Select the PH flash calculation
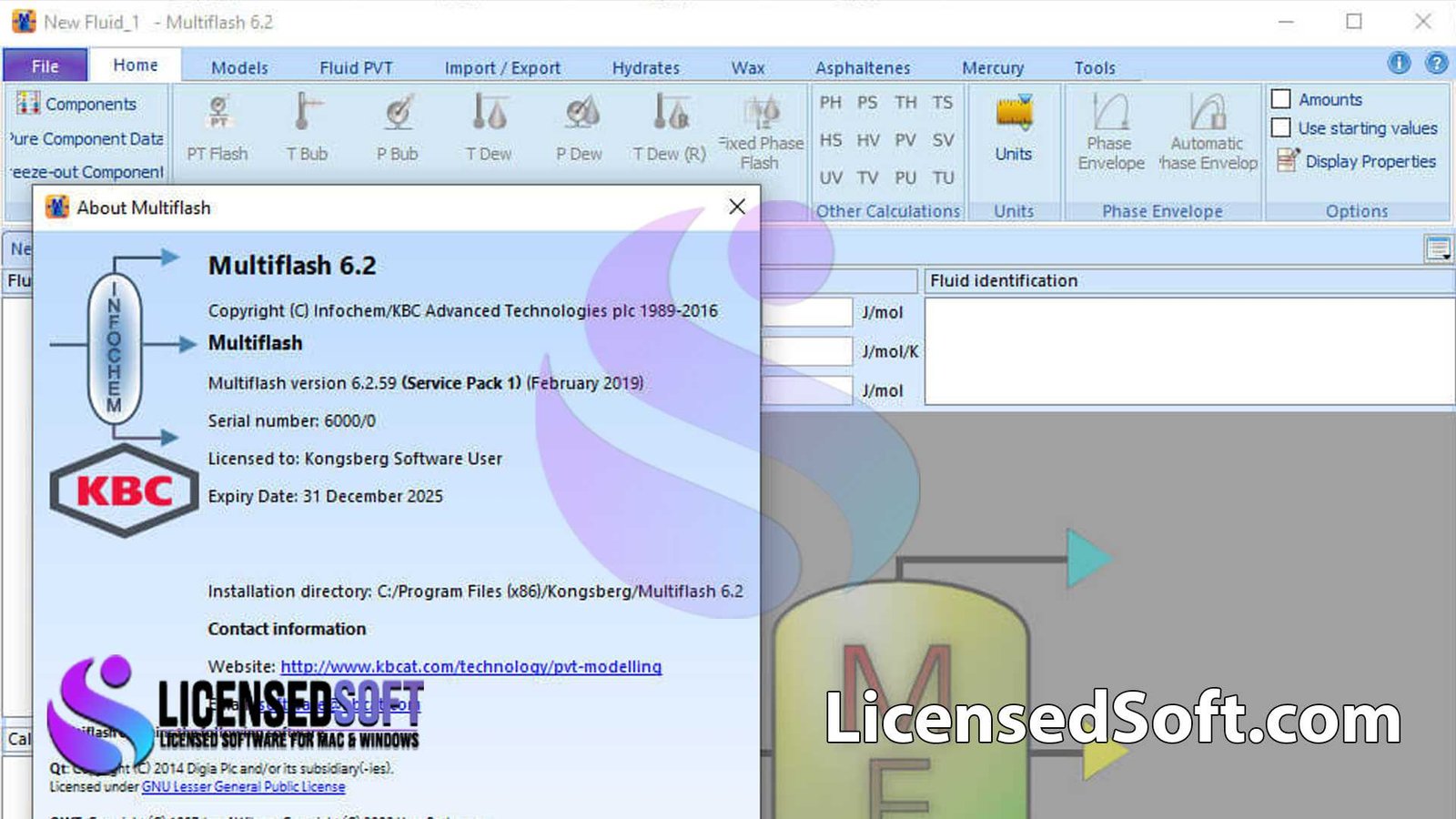This screenshot has height=819, width=1456. pos(830,102)
